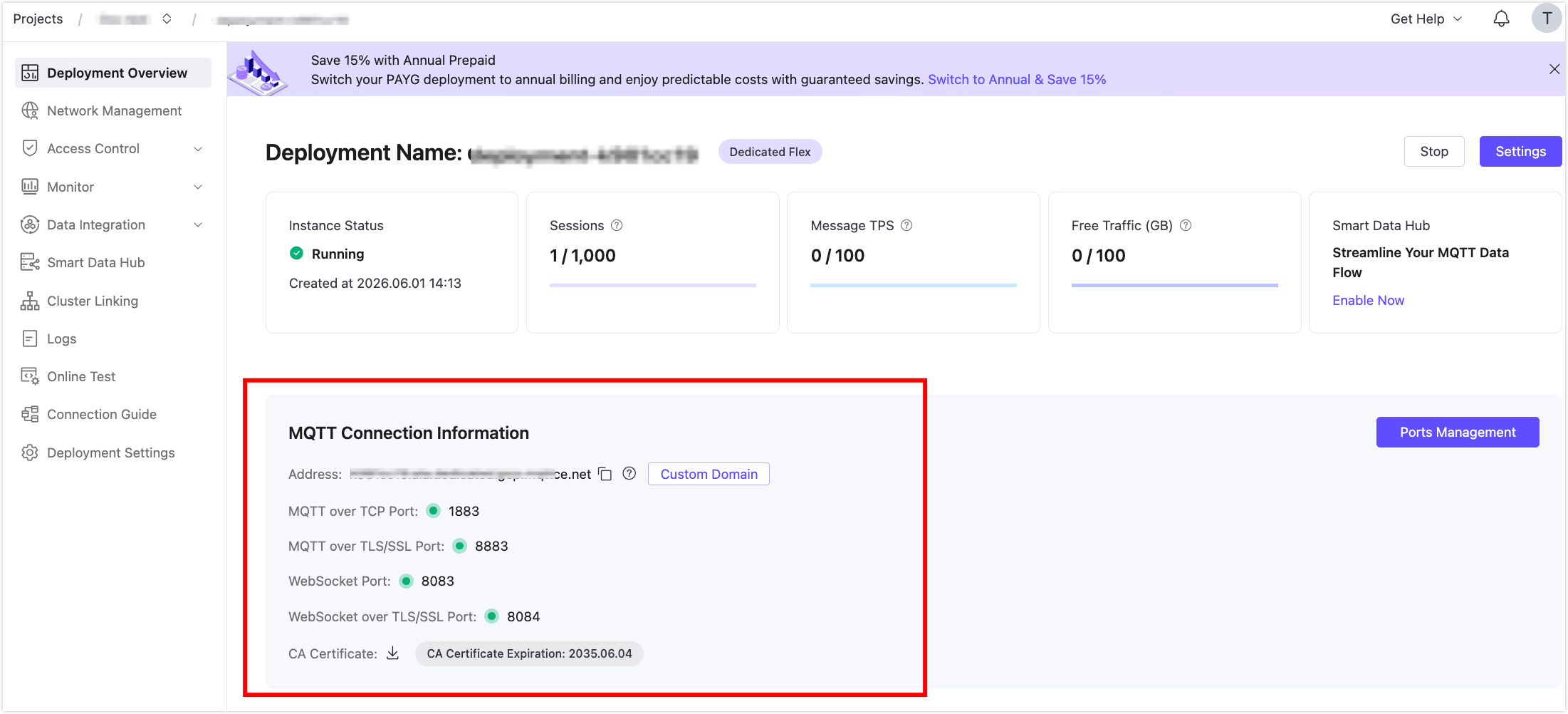Click the Deployment Overview sidebar icon
Viewport: 1568px width, 714px height.
[30, 73]
